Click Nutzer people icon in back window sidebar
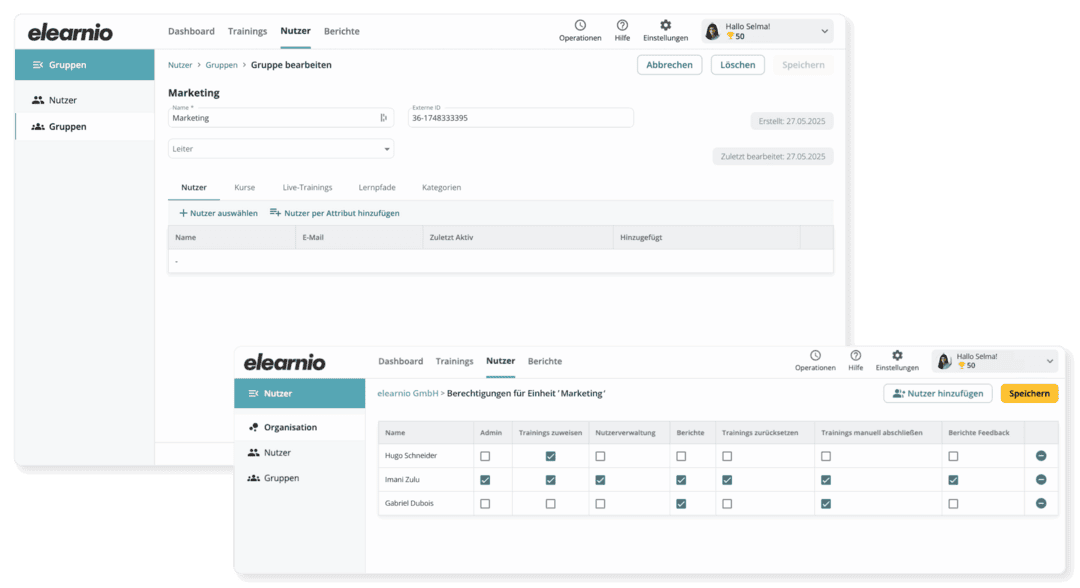 coord(38,101)
